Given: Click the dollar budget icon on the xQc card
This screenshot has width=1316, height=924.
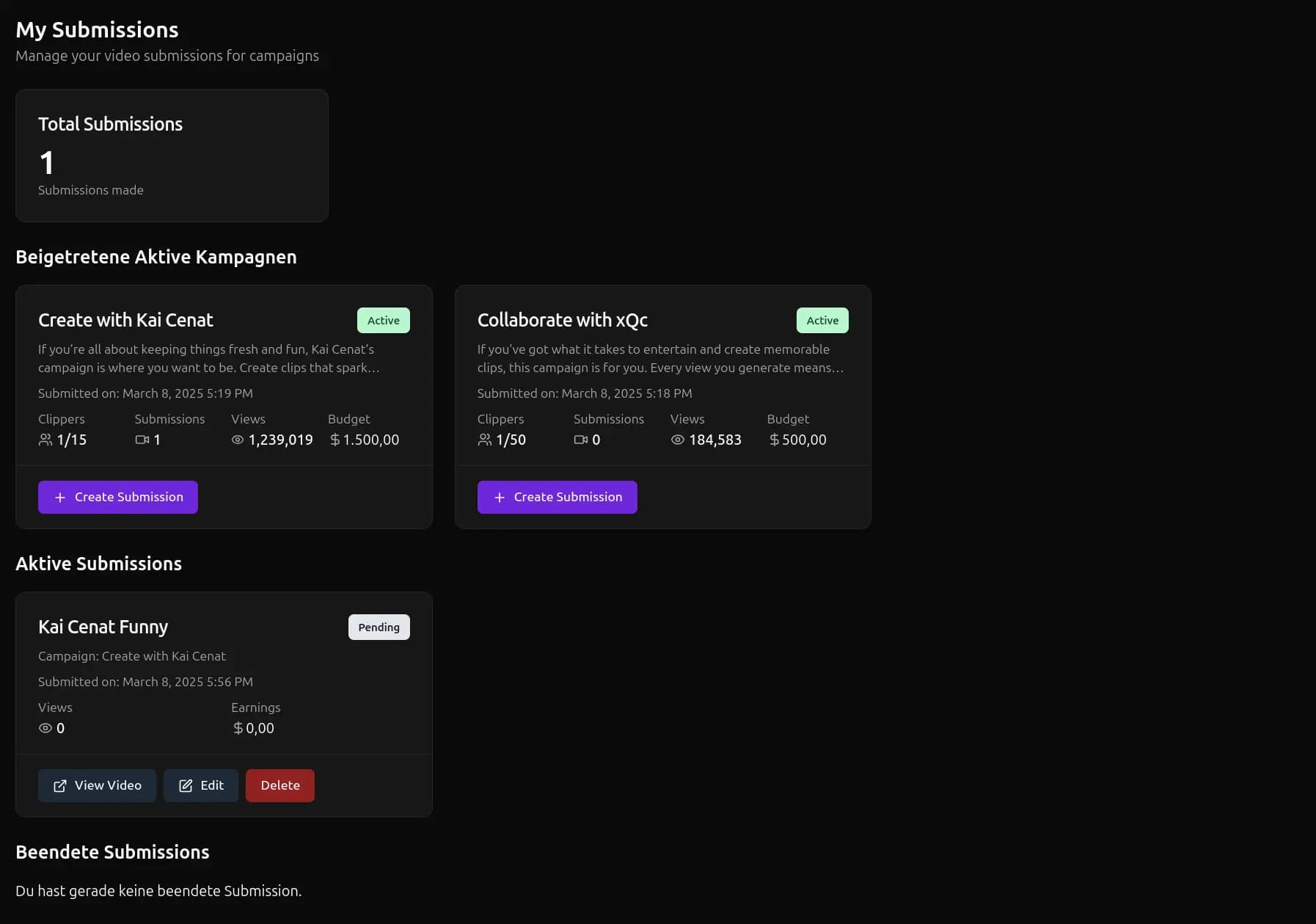Looking at the screenshot, I should [x=772, y=439].
